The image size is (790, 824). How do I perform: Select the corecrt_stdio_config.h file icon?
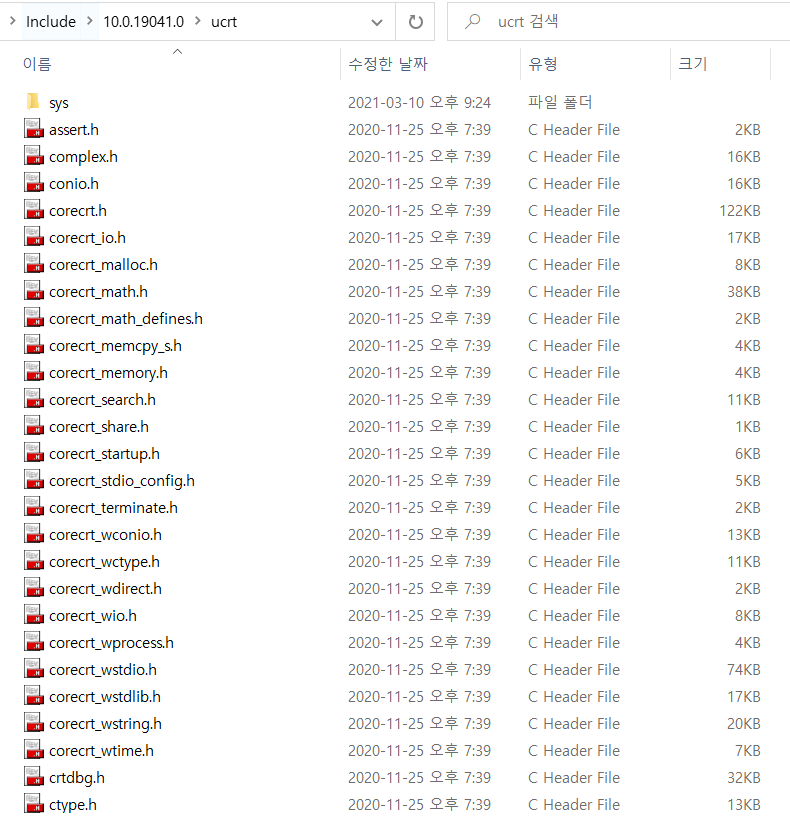34,480
